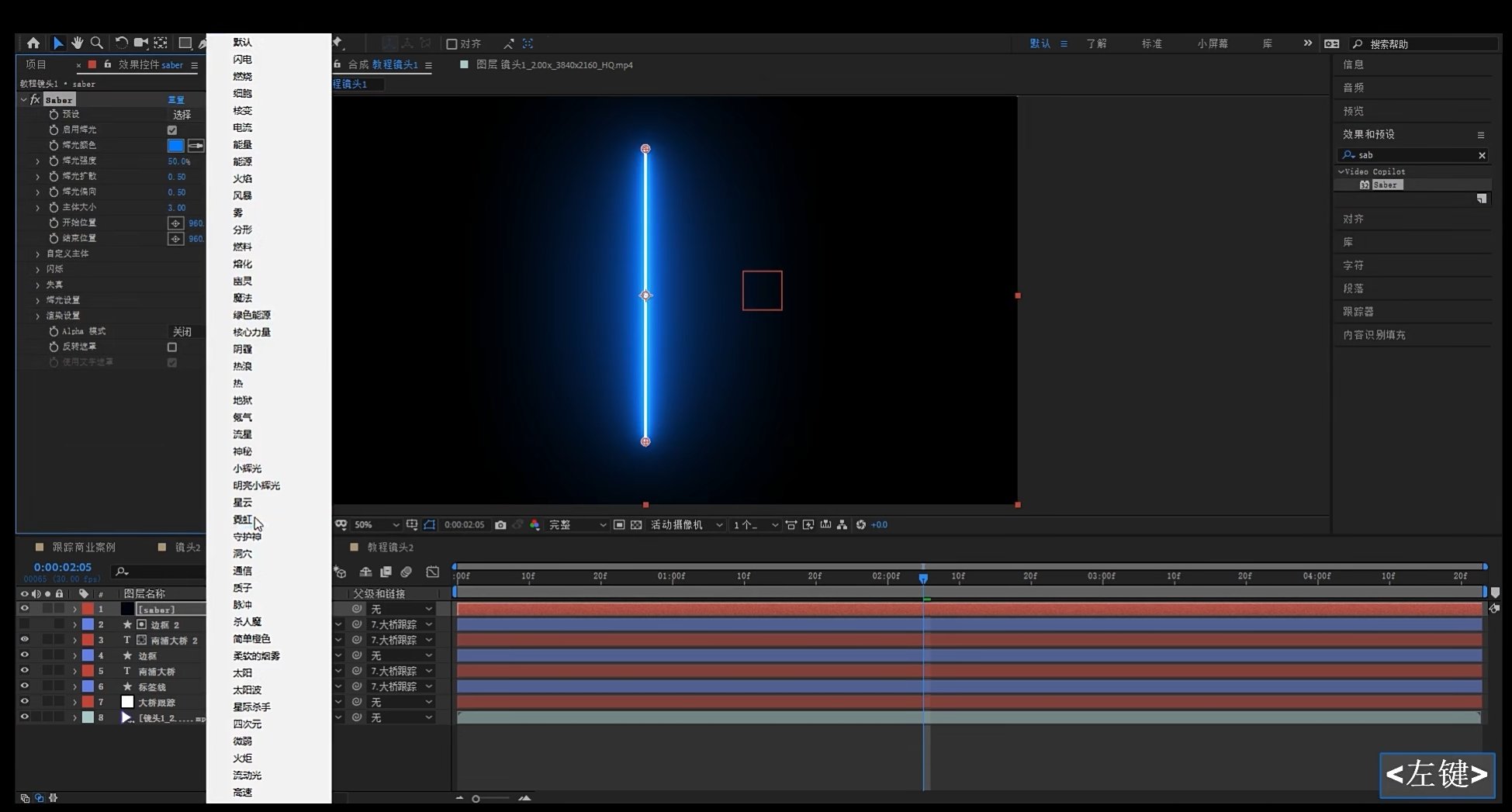Click the blue 辉光颜色 color swatch

pos(176,146)
